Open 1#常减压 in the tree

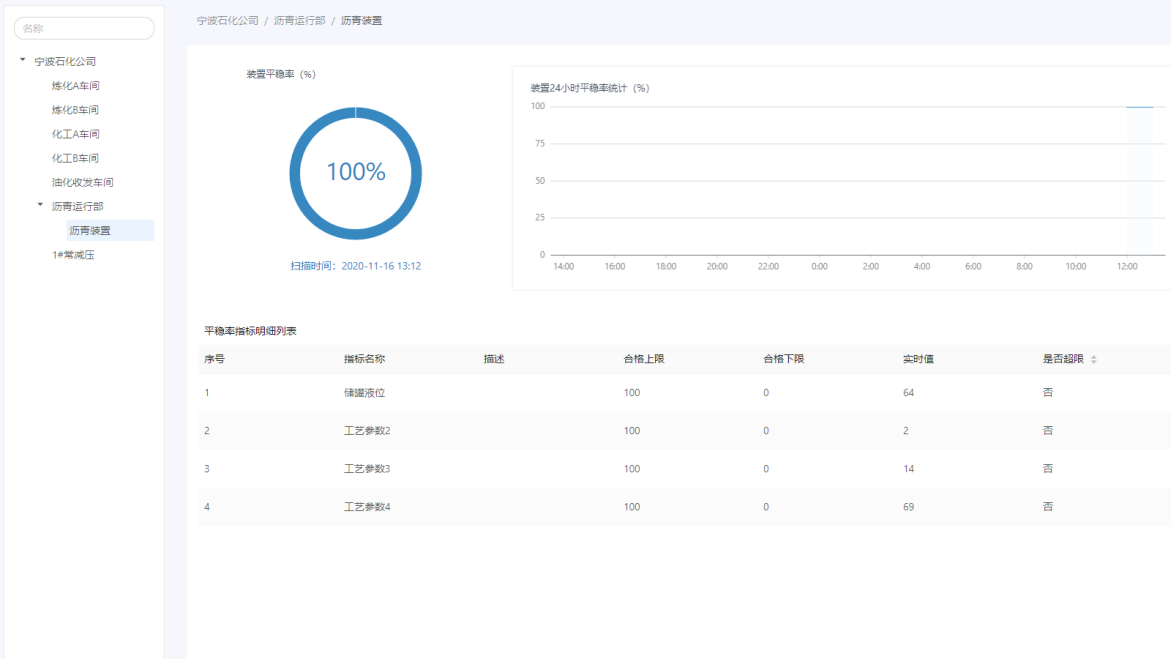(x=73, y=255)
